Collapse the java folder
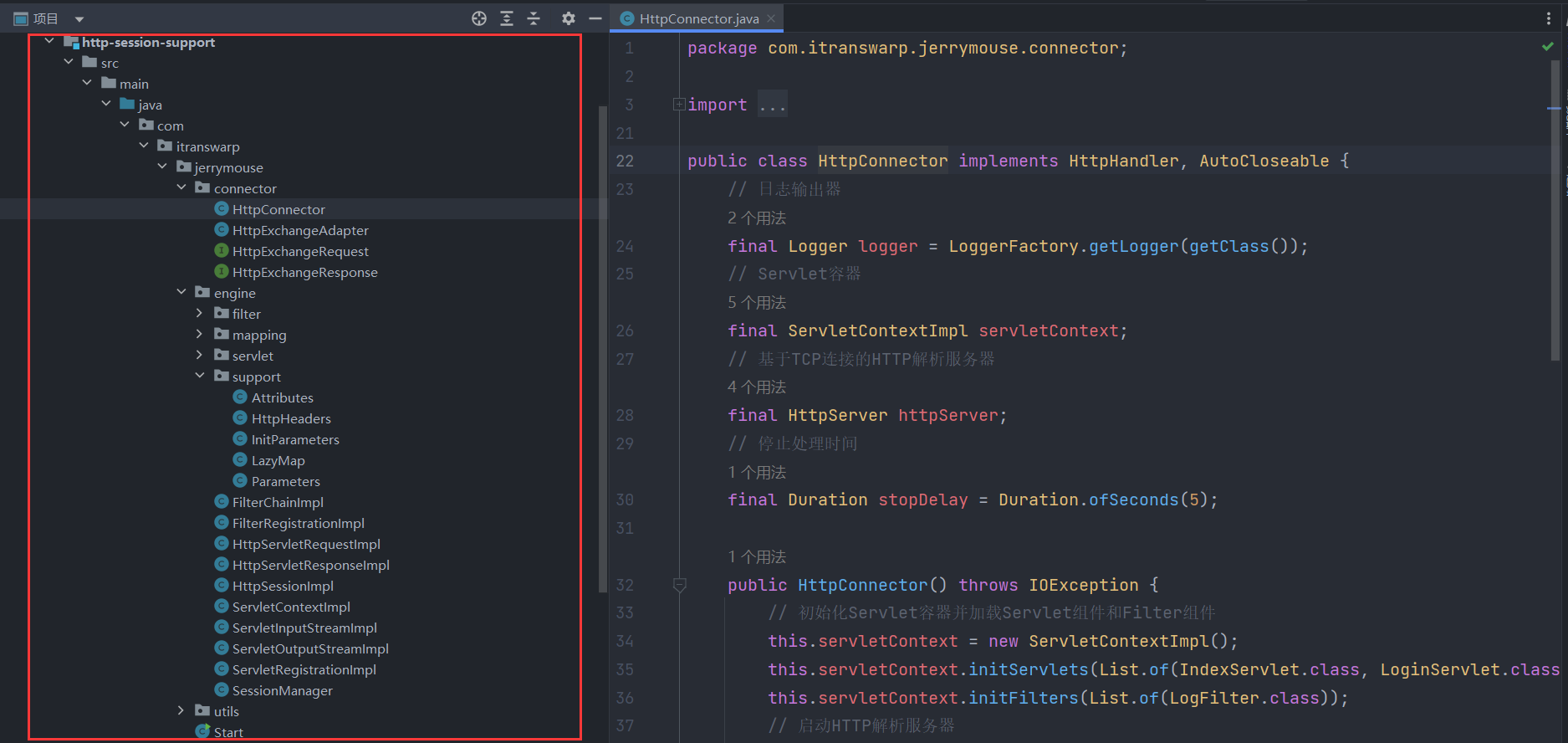Viewport: 1568px width, 743px height. point(106,104)
